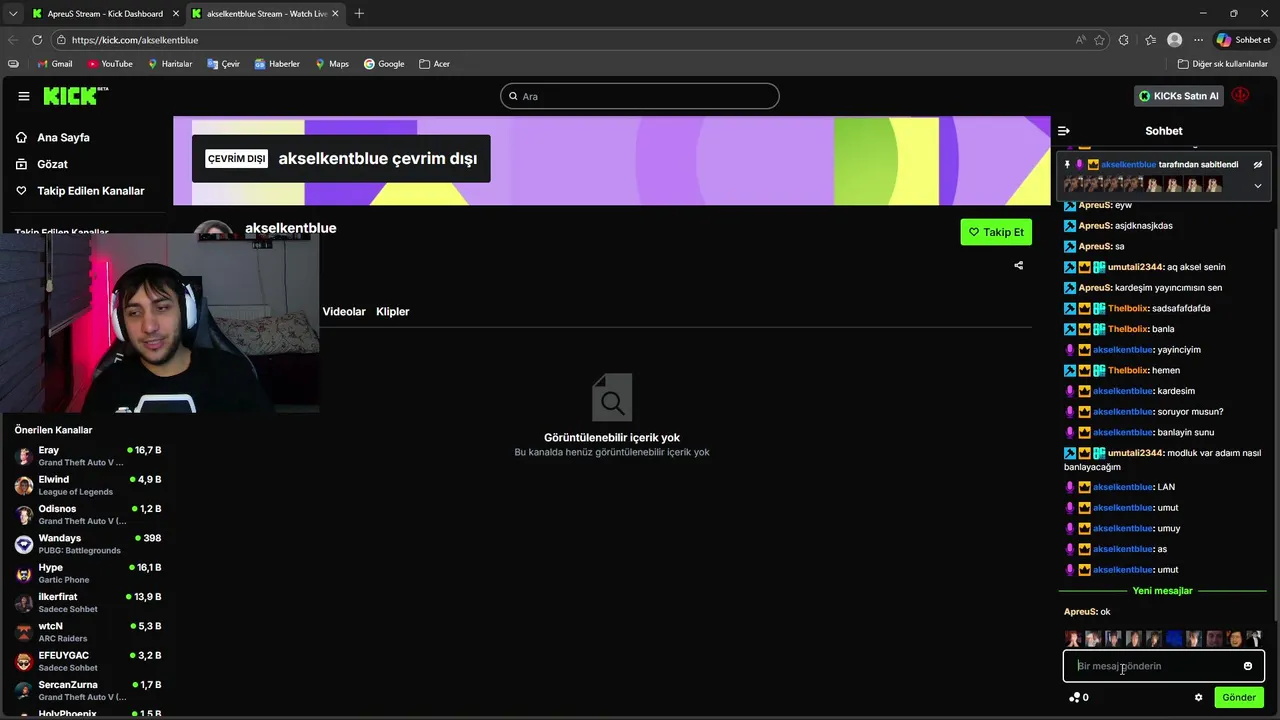Image resolution: width=1280 pixels, height=720 pixels.
Task: Open browser three-dot menu
Action: (x=1198, y=40)
